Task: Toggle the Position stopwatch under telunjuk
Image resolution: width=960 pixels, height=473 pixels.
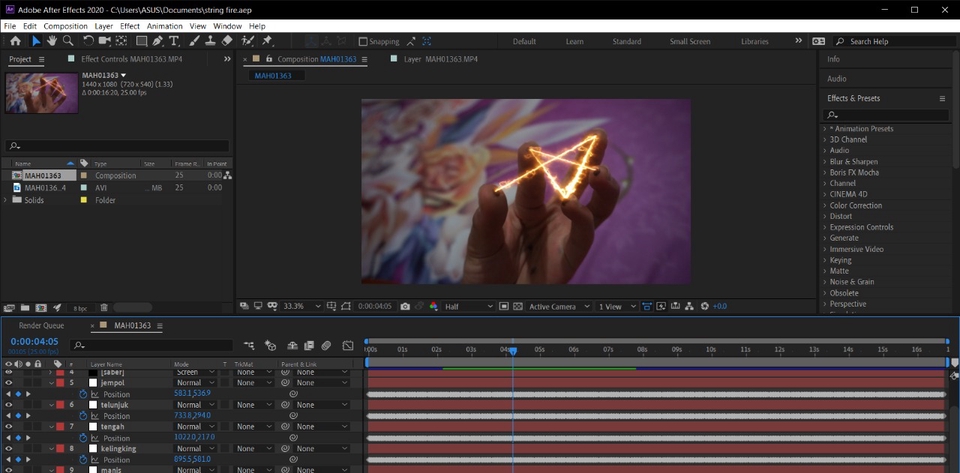Action: [x=84, y=416]
